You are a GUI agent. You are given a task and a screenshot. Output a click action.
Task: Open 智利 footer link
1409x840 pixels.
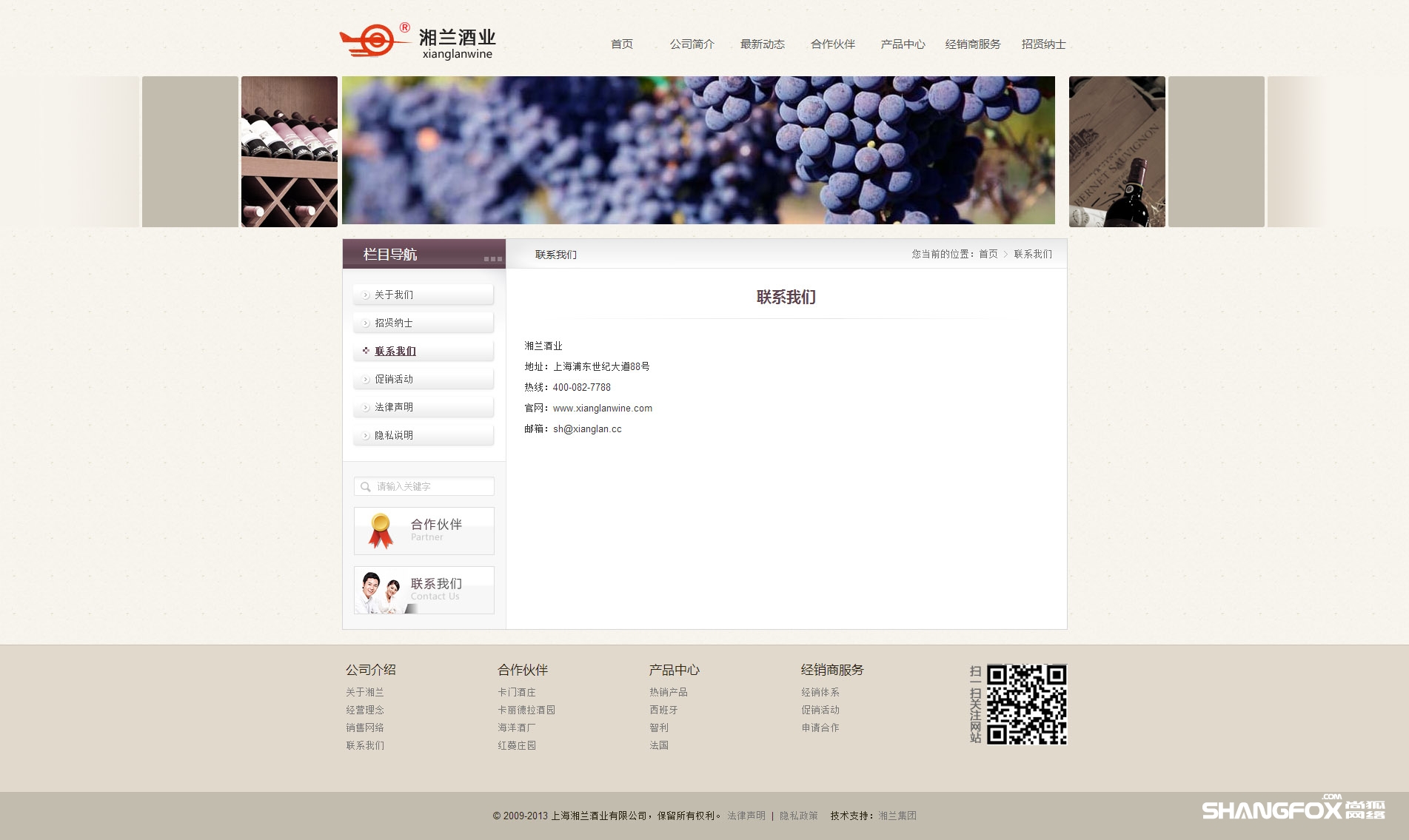[x=659, y=728]
